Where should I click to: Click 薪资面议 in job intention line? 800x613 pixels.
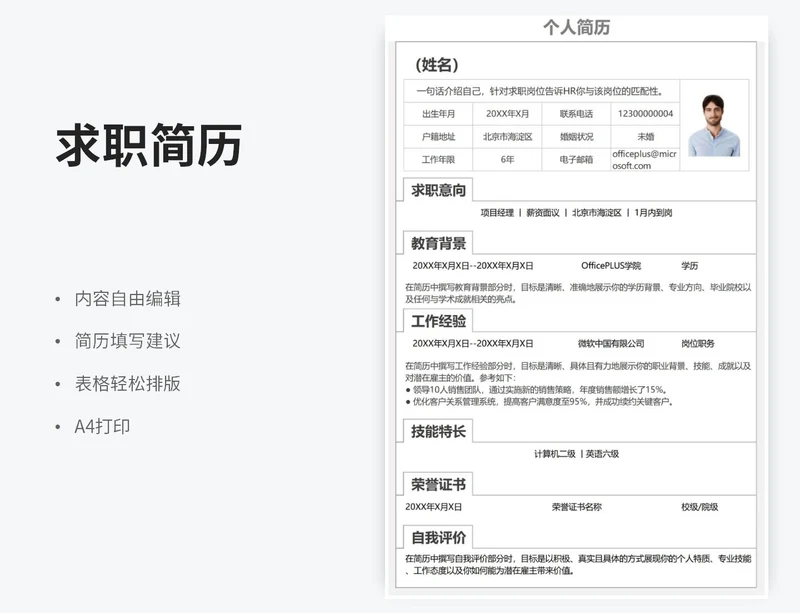point(543,213)
